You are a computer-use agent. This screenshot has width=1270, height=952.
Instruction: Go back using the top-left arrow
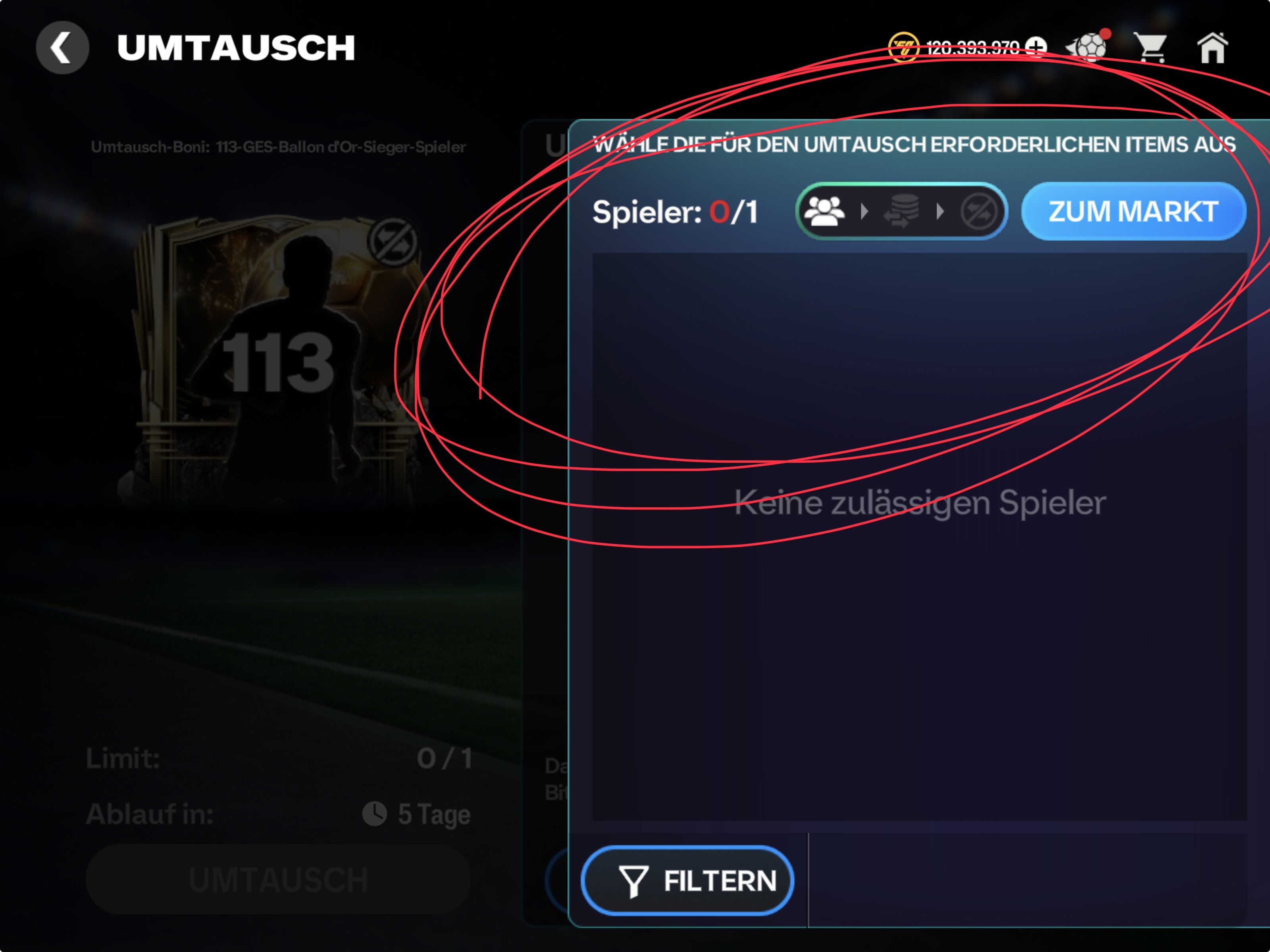(x=62, y=48)
